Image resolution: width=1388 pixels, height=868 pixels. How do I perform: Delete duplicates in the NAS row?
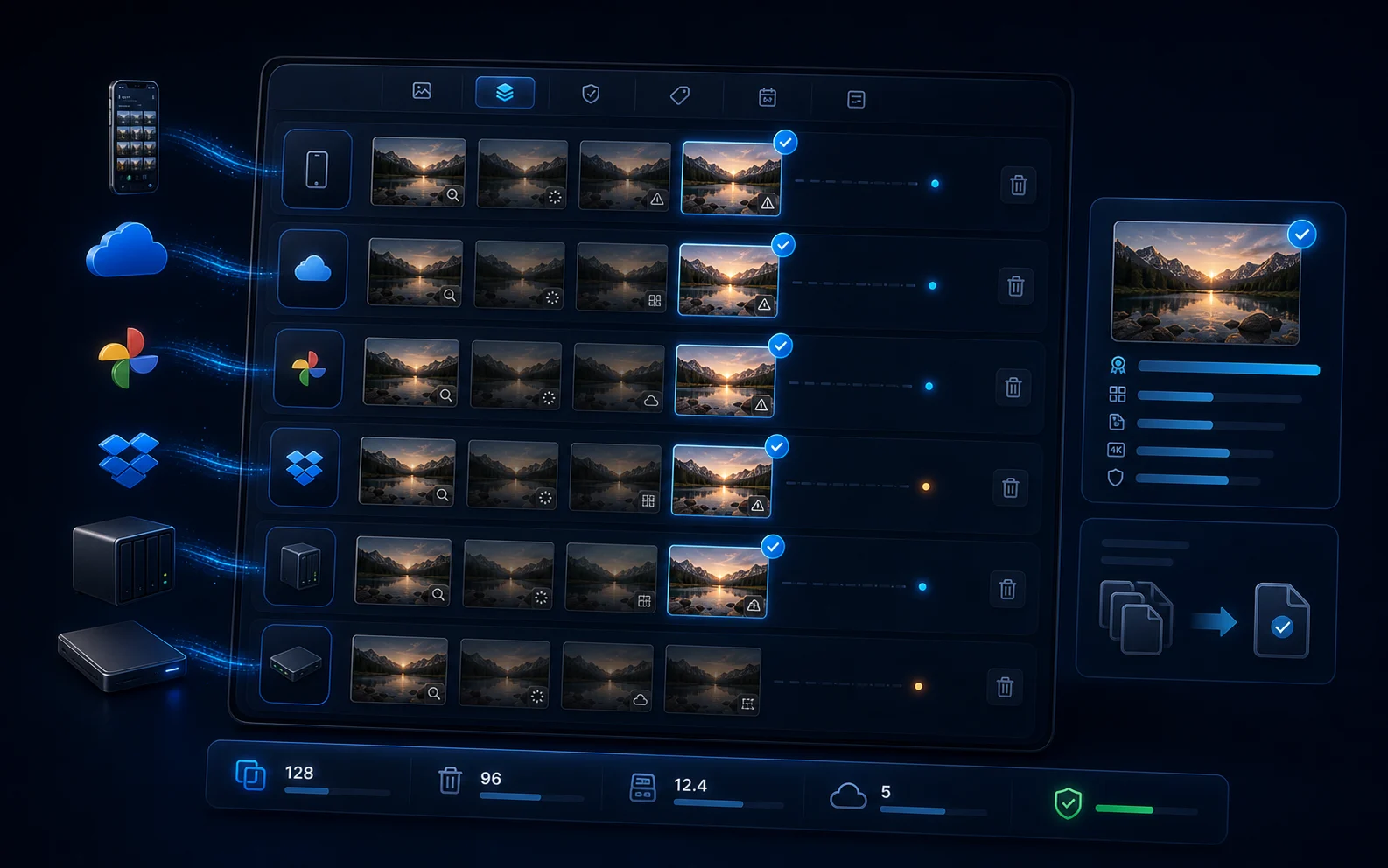(x=1008, y=589)
